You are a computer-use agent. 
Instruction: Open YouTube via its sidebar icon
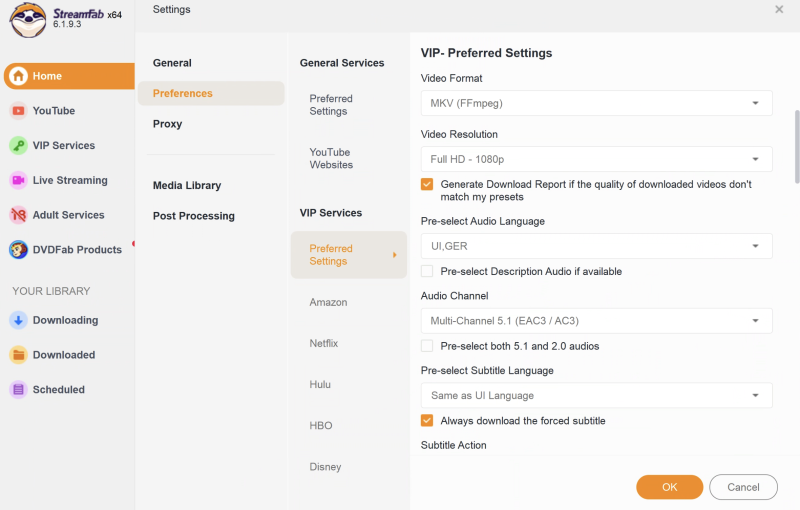(18, 111)
